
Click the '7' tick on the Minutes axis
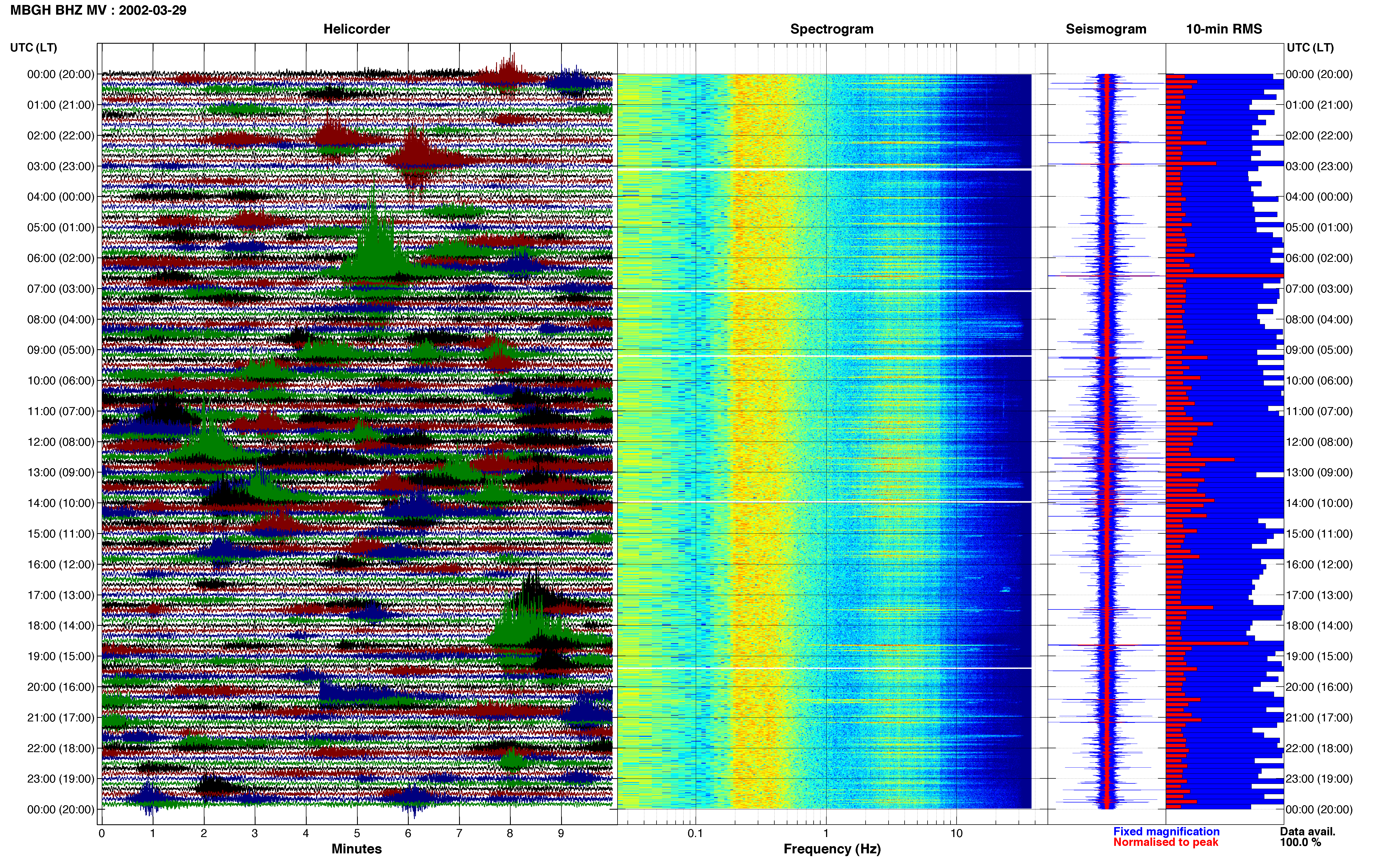tap(459, 833)
